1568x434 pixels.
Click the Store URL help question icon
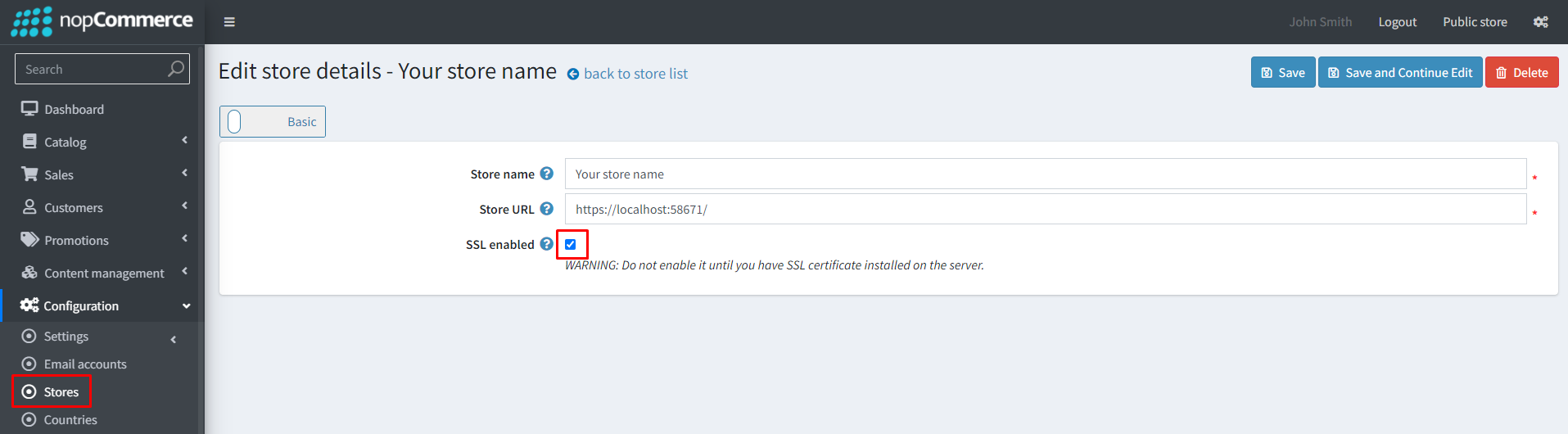tap(547, 209)
